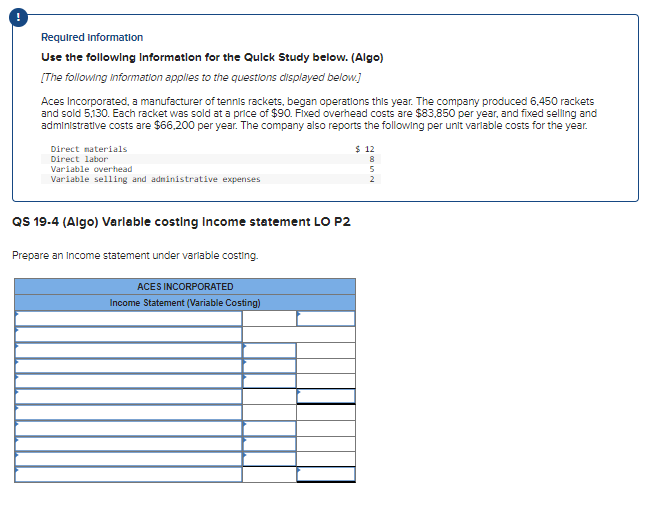Open the fourth row label dropdown in the statement
The width and height of the screenshot is (668, 523).
click(129, 366)
